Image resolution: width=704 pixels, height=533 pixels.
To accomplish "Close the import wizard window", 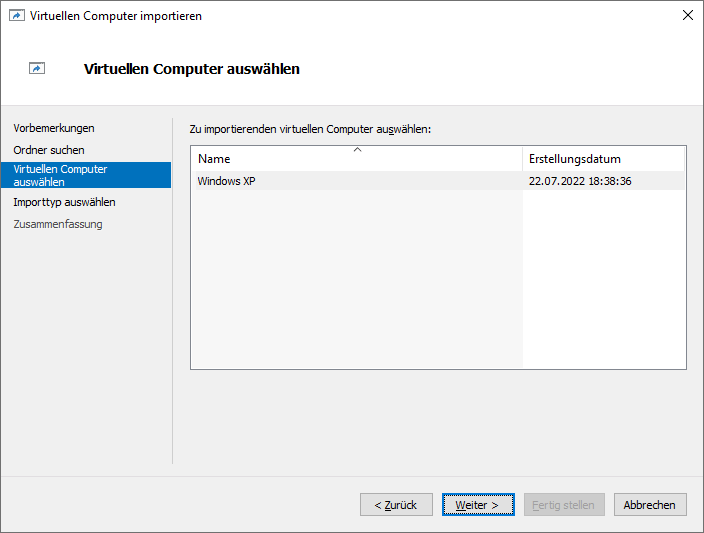I will tap(687, 15).
